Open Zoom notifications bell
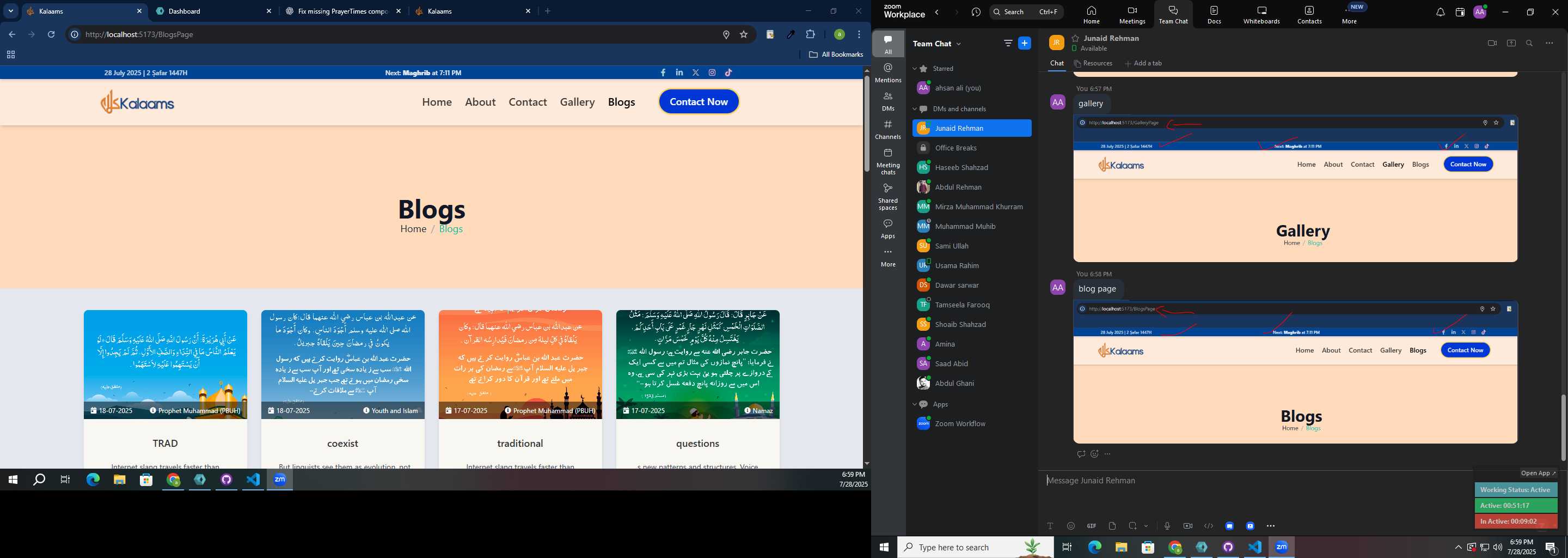1568x558 pixels. pos(1440,12)
